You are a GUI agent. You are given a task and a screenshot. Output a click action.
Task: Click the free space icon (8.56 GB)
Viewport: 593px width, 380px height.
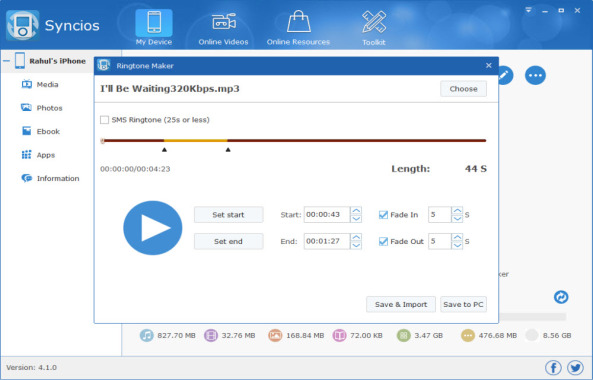[532, 335]
